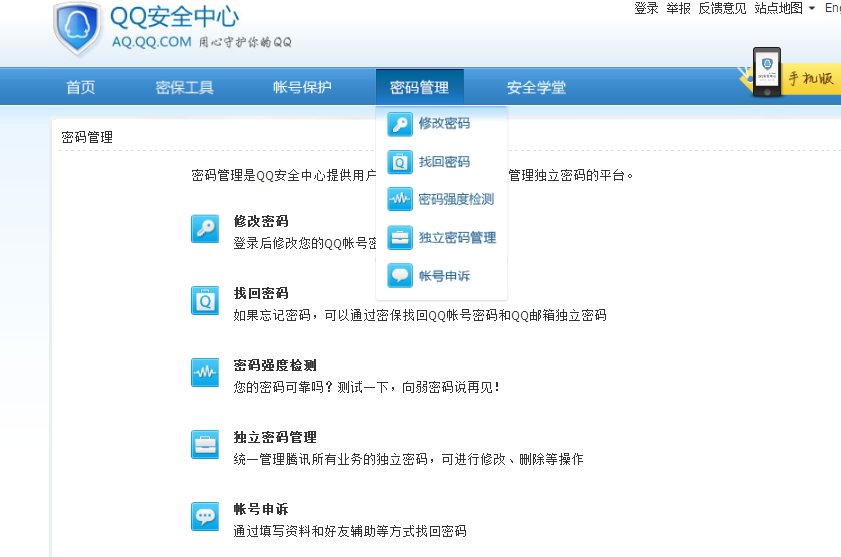Click the description 登录后修改您的QQ帐号
Image resolution: width=841 pixels, height=557 pixels.
click(305, 244)
